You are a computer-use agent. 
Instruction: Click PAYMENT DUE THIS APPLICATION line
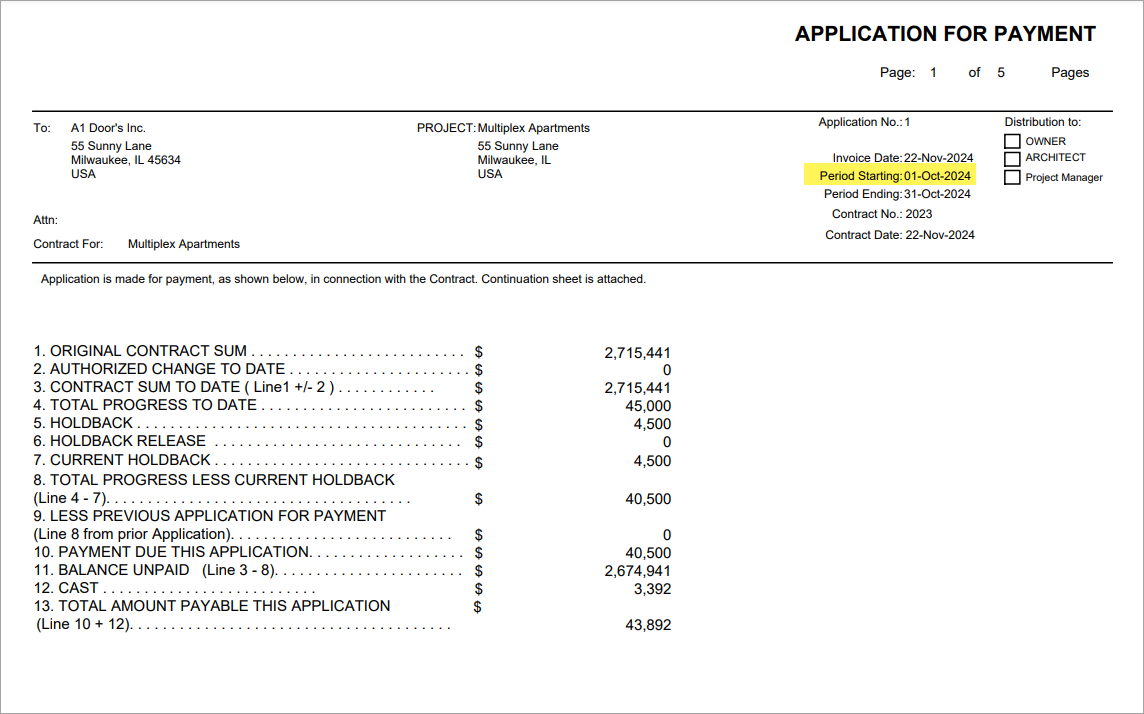coord(172,552)
